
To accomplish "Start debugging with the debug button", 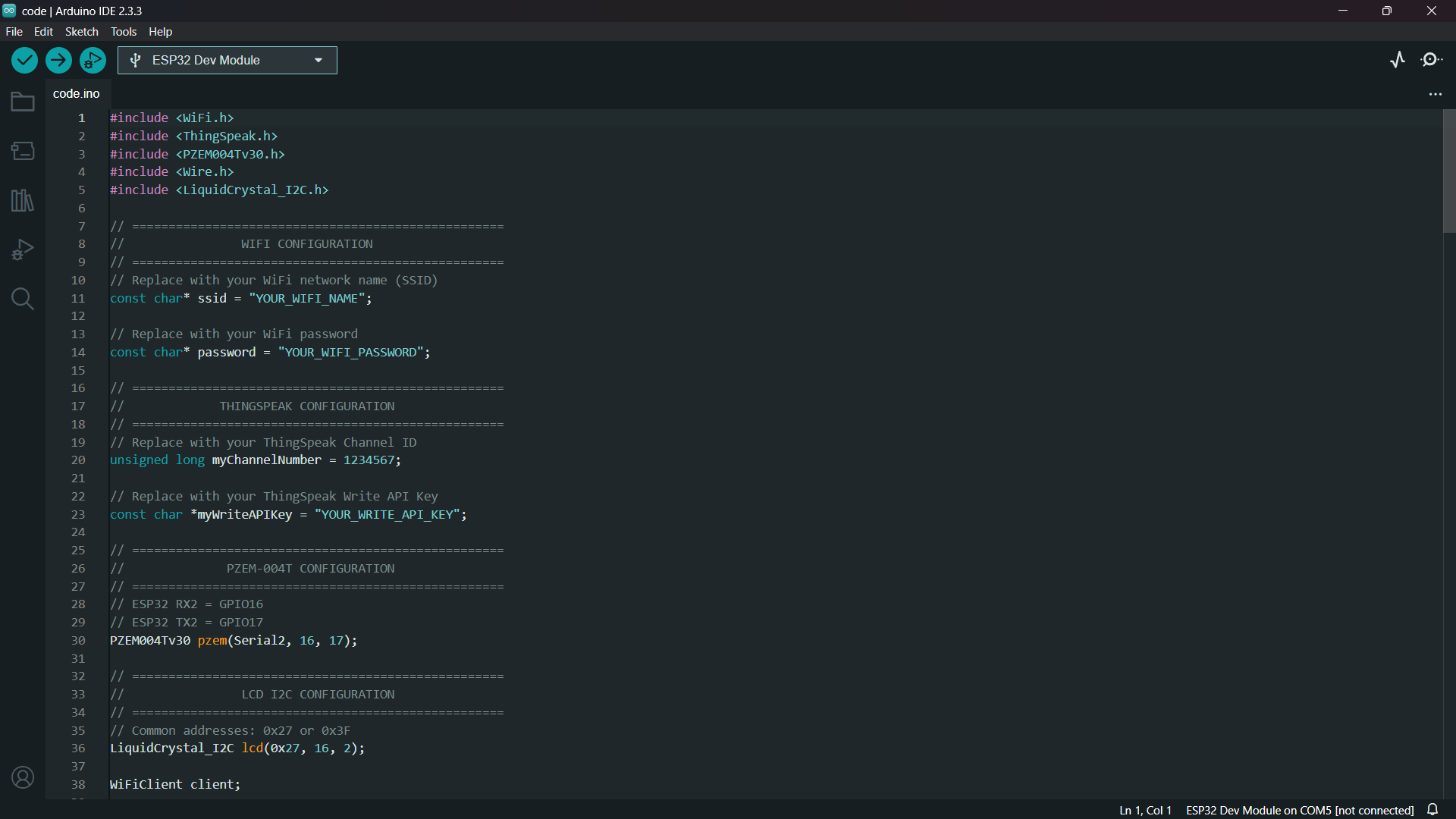I will pos(93,60).
